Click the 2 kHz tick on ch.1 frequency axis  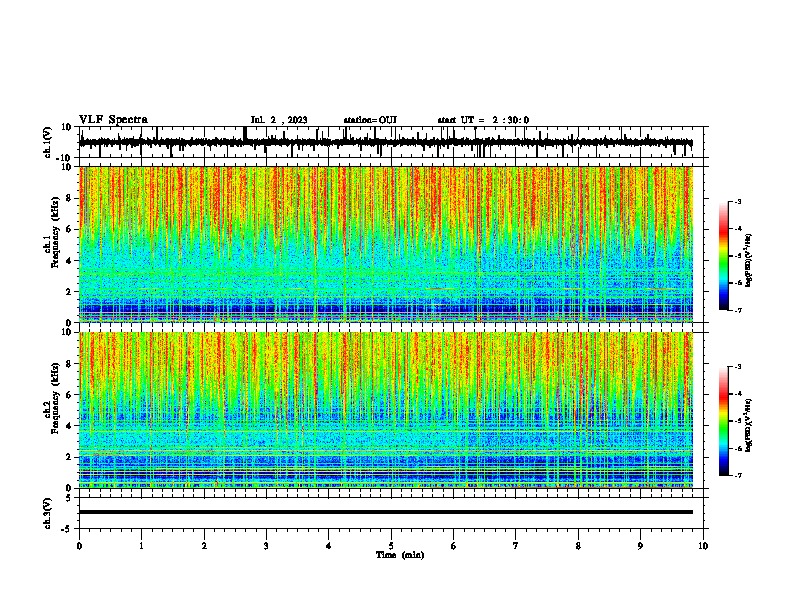click(69, 291)
